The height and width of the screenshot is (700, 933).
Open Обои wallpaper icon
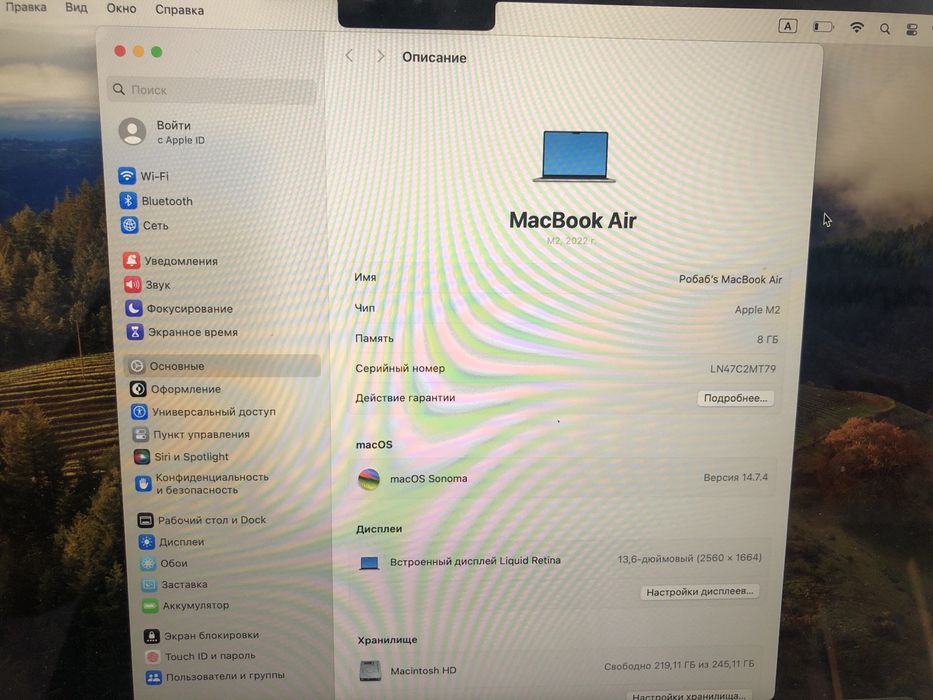pos(148,563)
